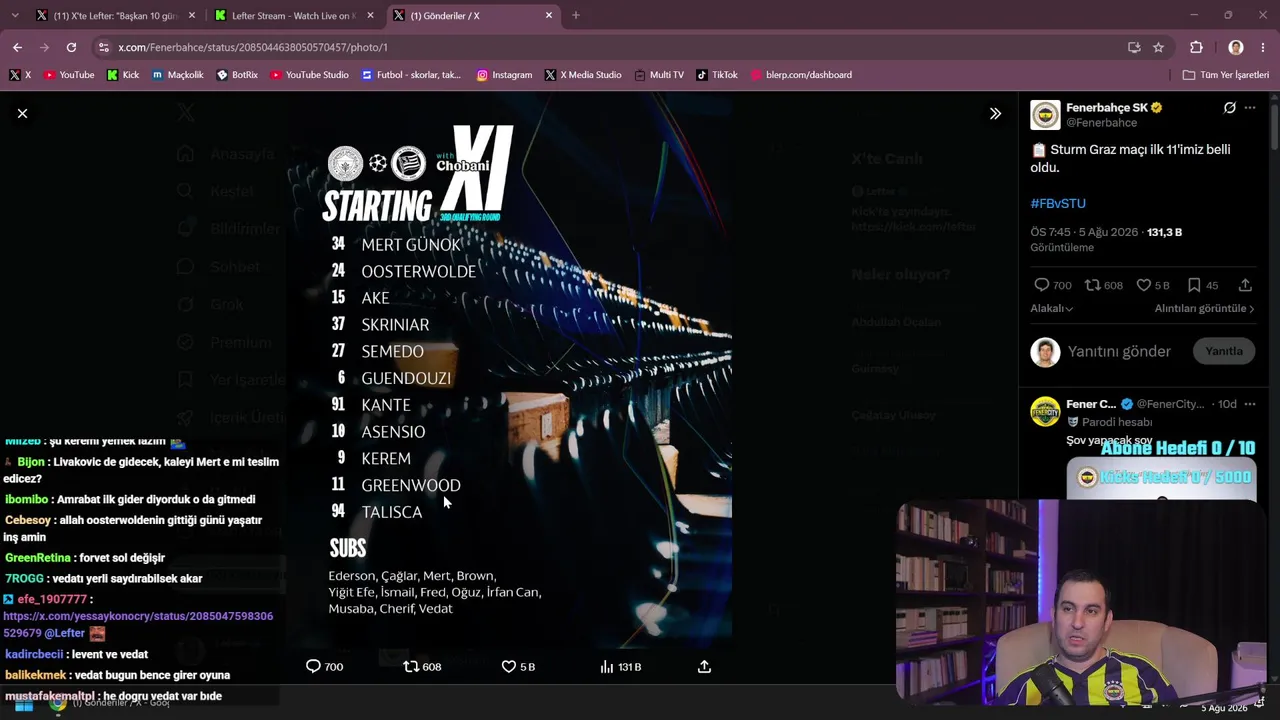The image size is (1280, 720).
Task: Open more options on the Fener C... reply
Action: pyautogui.click(x=1250, y=404)
